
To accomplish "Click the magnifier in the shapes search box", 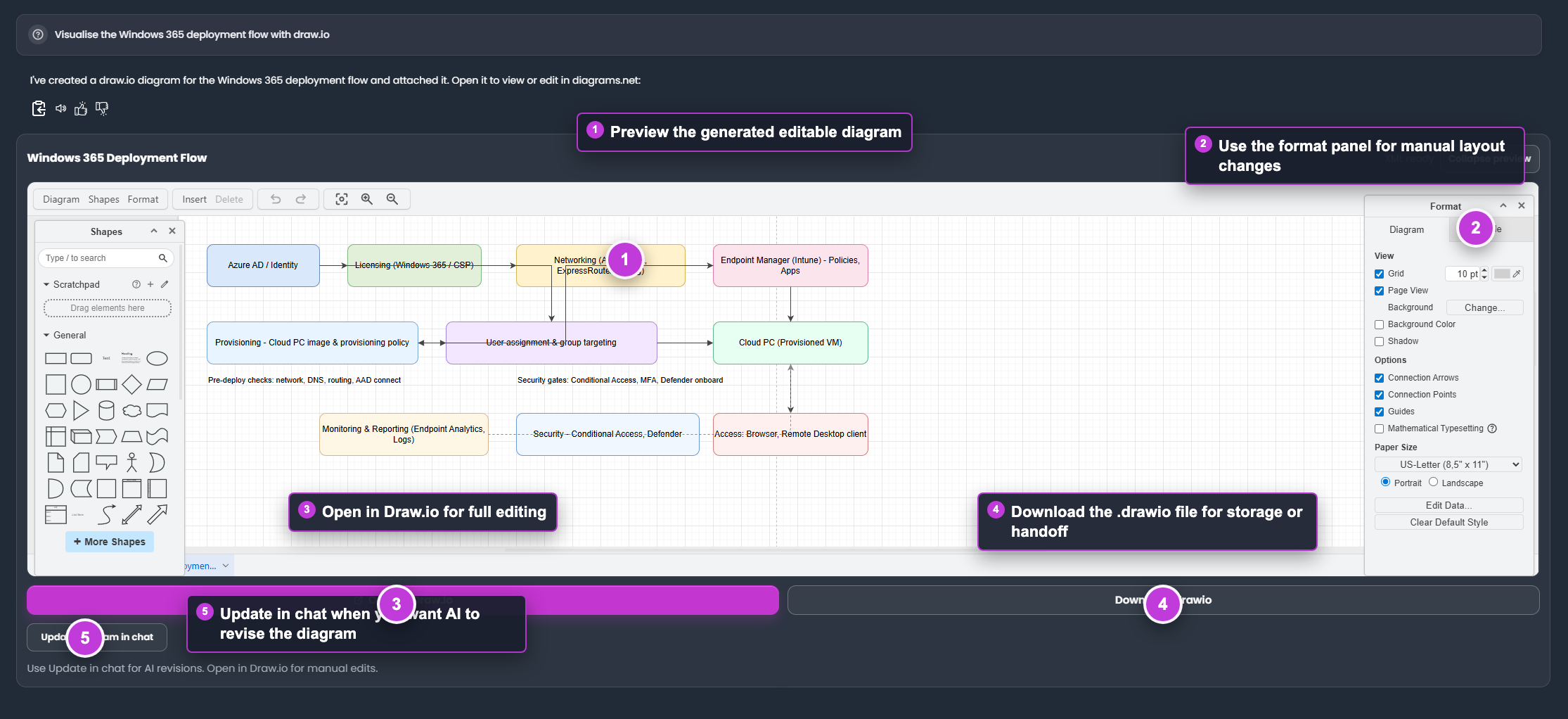I will coord(163,258).
